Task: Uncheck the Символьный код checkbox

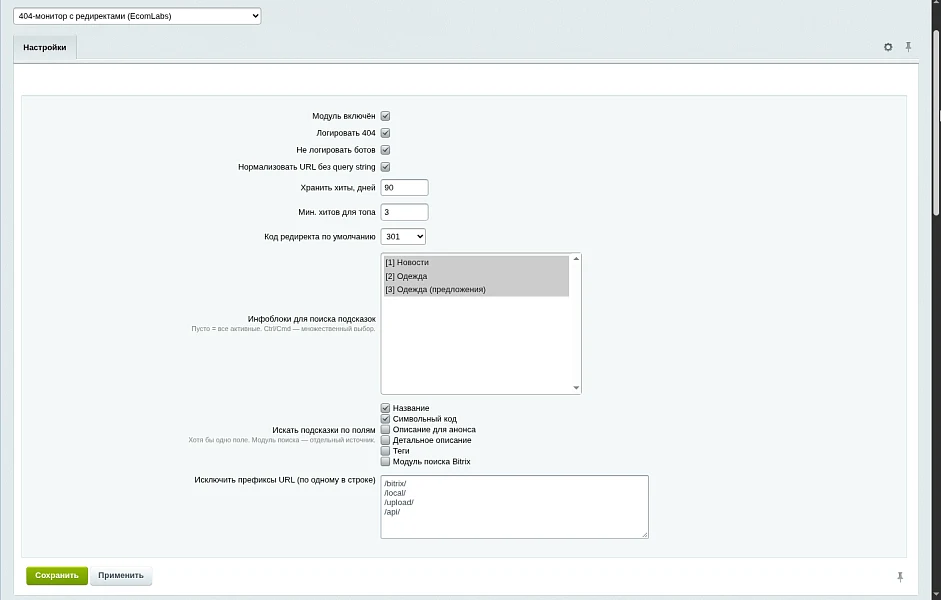Action: click(x=385, y=419)
